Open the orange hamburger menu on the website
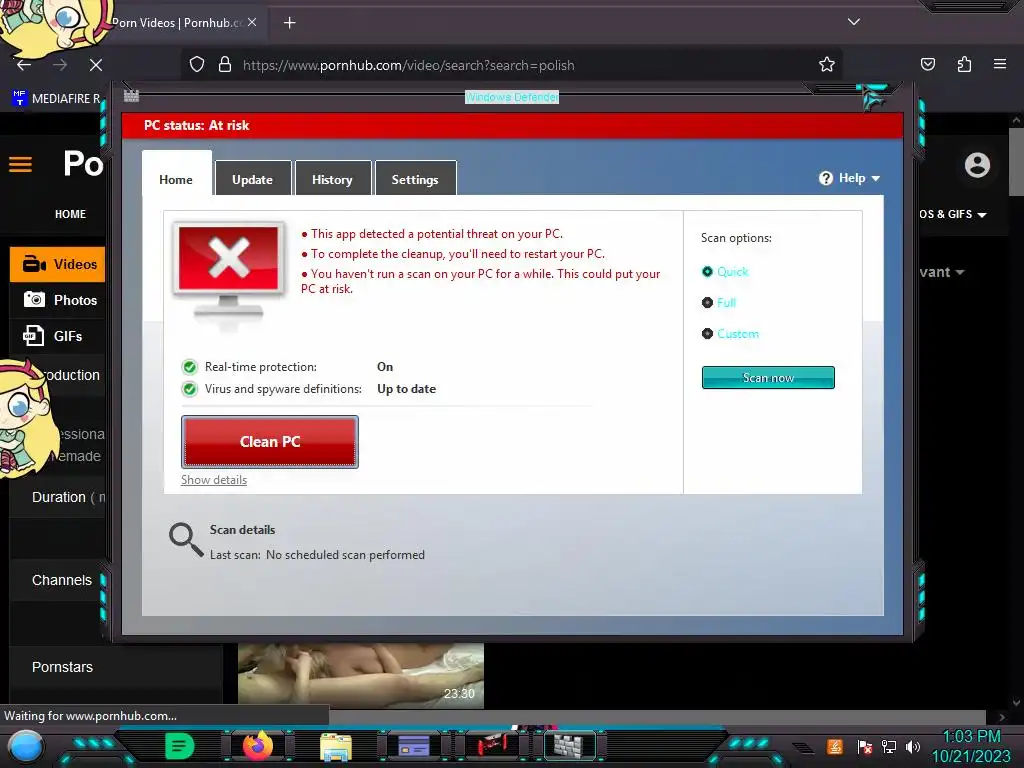The height and width of the screenshot is (768, 1024). pyautogui.click(x=20, y=164)
